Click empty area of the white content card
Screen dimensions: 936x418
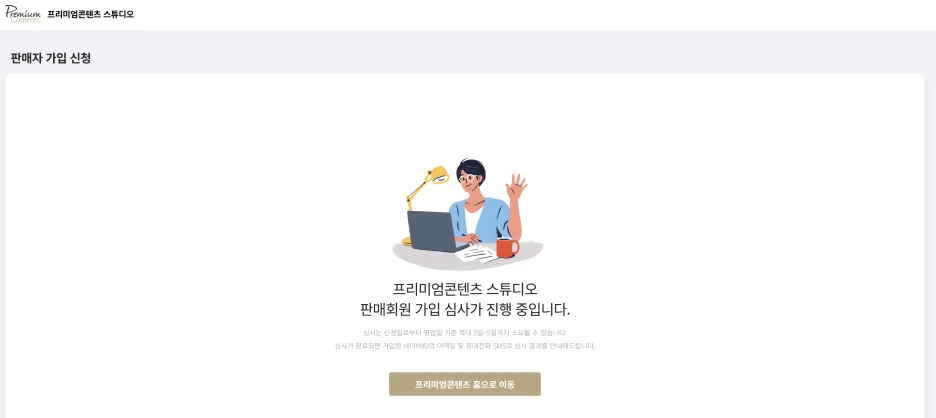coord(179,239)
